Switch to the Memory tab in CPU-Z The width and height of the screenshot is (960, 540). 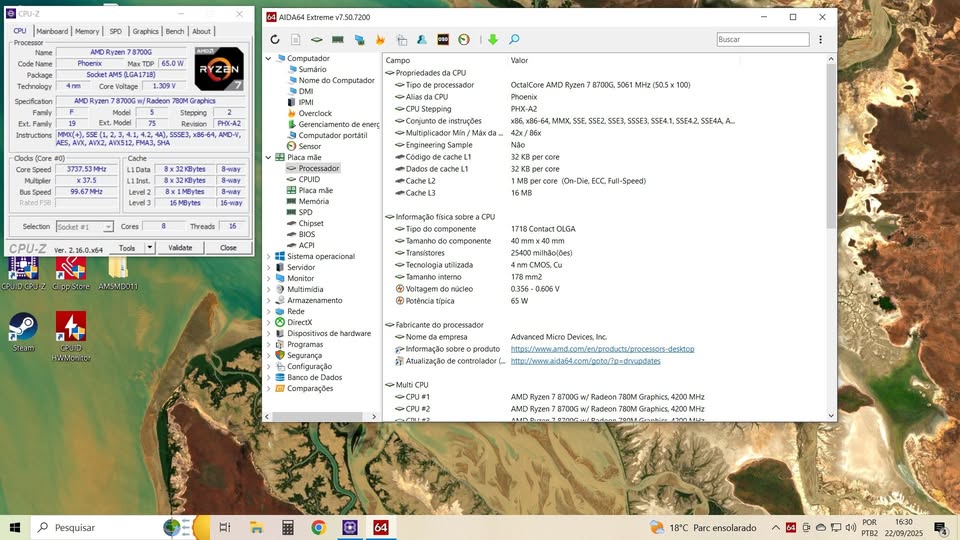coord(87,31)
